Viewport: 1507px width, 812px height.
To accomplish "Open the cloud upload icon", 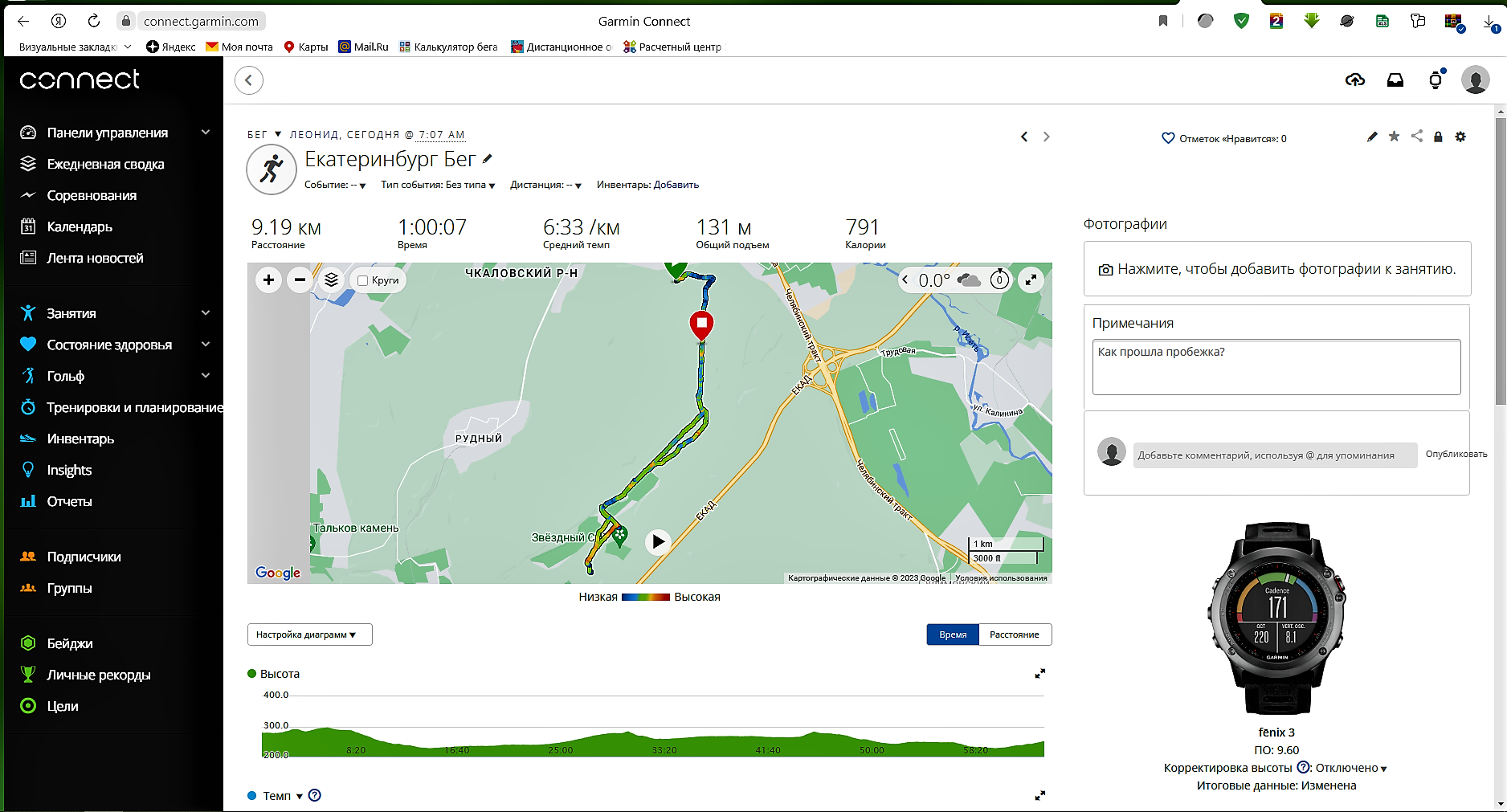I will pos(1355,80).
